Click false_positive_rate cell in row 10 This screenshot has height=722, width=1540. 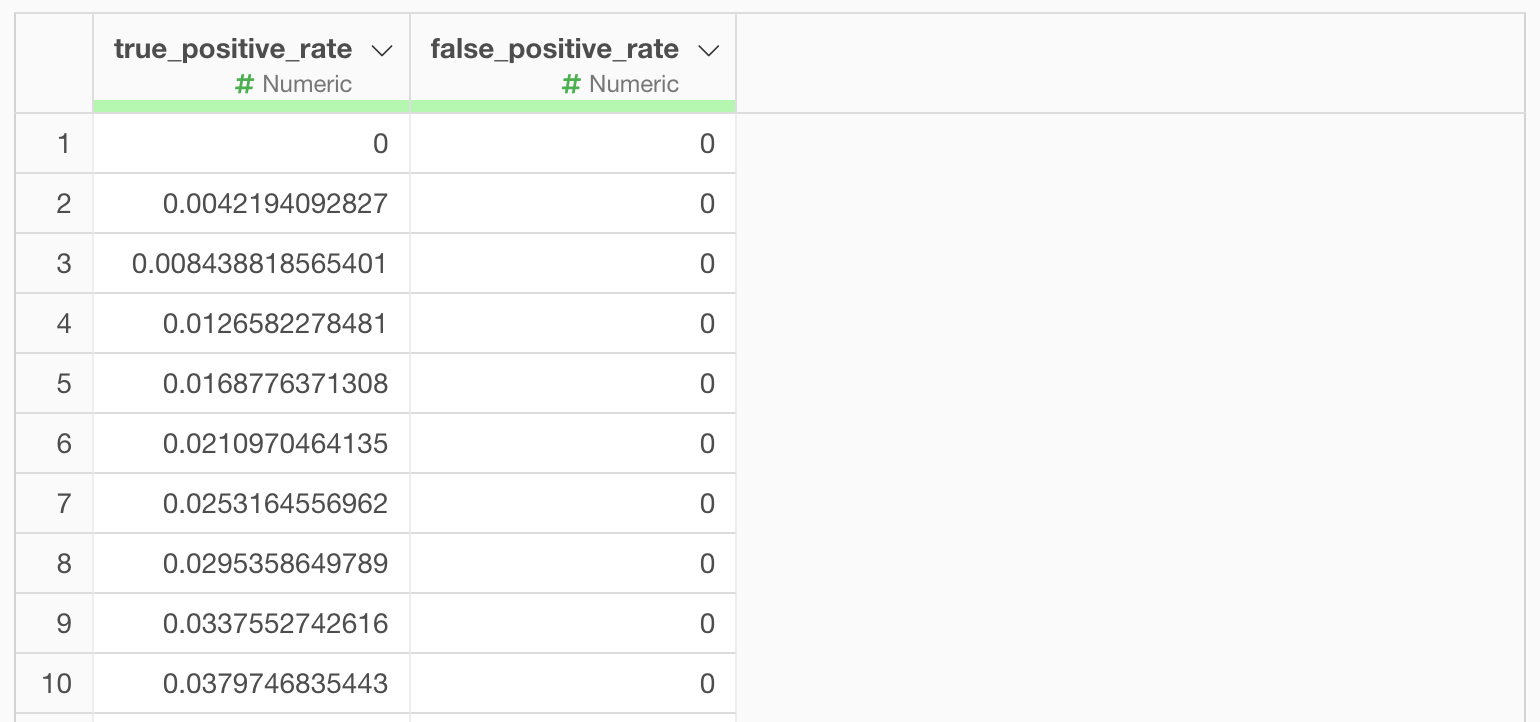coord(573,684)
